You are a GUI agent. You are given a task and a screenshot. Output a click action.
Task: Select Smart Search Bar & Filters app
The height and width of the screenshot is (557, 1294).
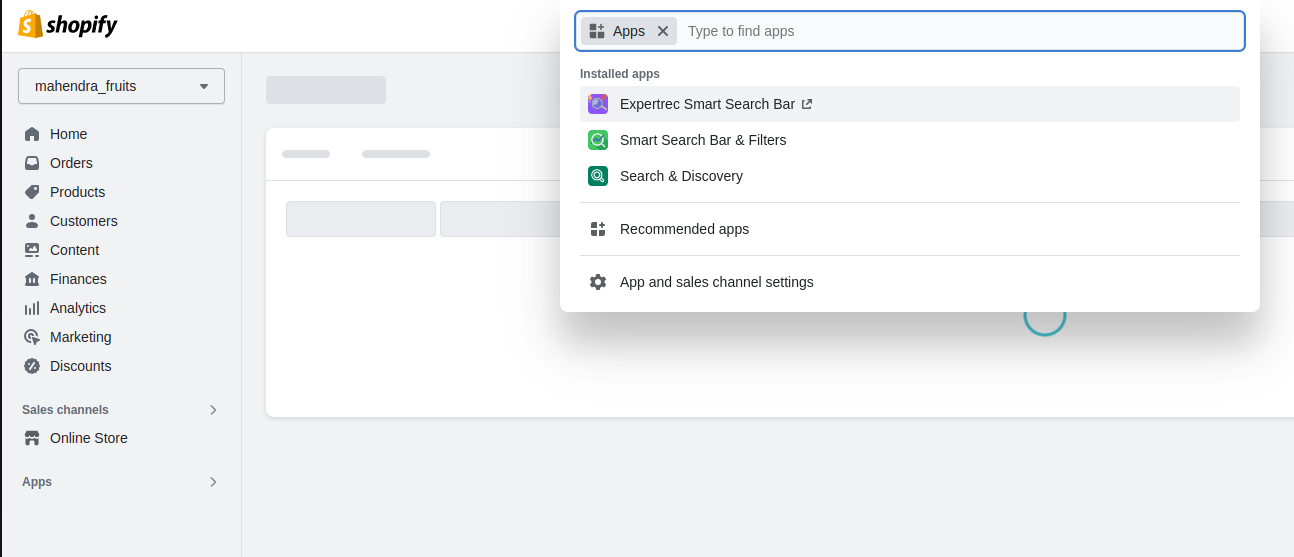(x=703, y=140)
